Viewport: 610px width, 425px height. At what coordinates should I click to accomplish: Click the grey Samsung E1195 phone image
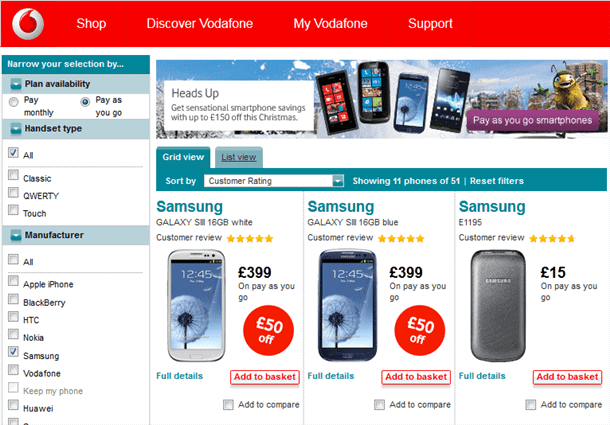tap(498, 306)
